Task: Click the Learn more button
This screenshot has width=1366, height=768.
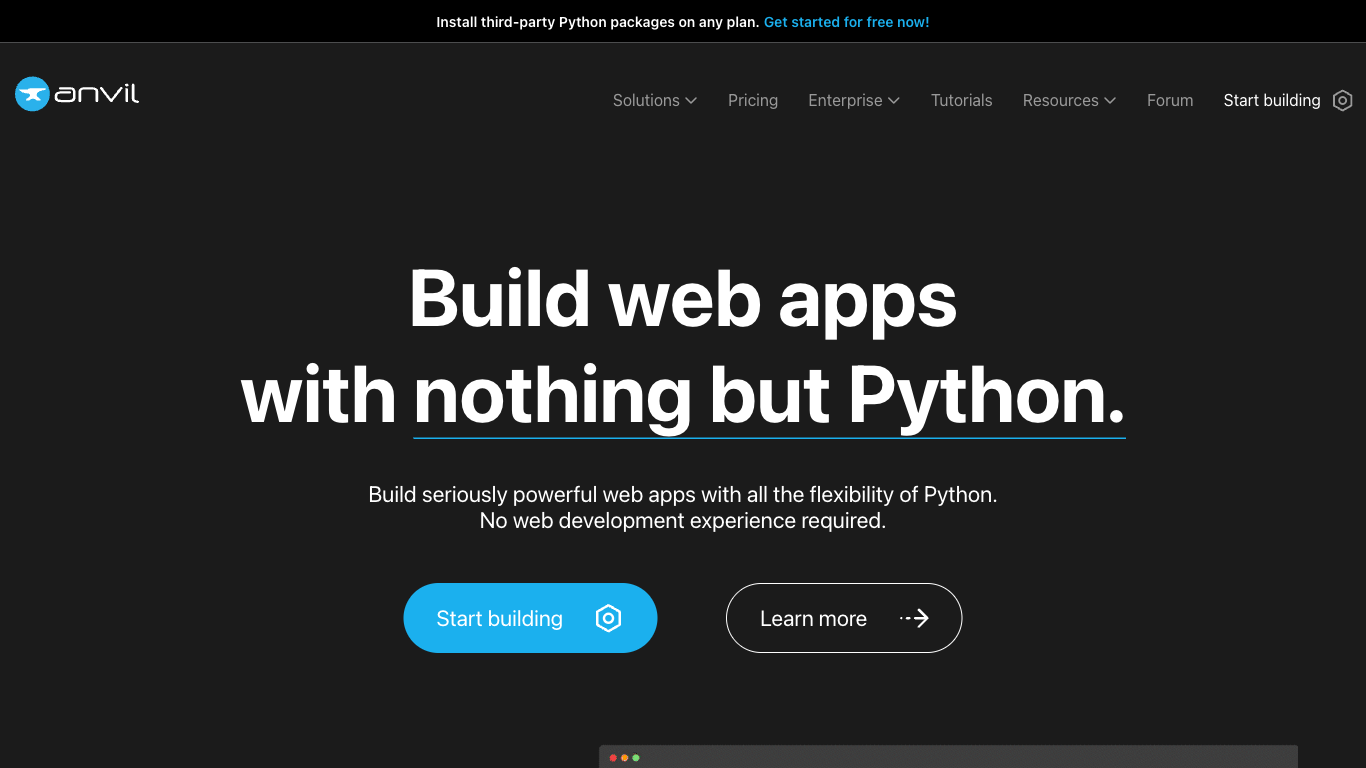Action: 844,618
